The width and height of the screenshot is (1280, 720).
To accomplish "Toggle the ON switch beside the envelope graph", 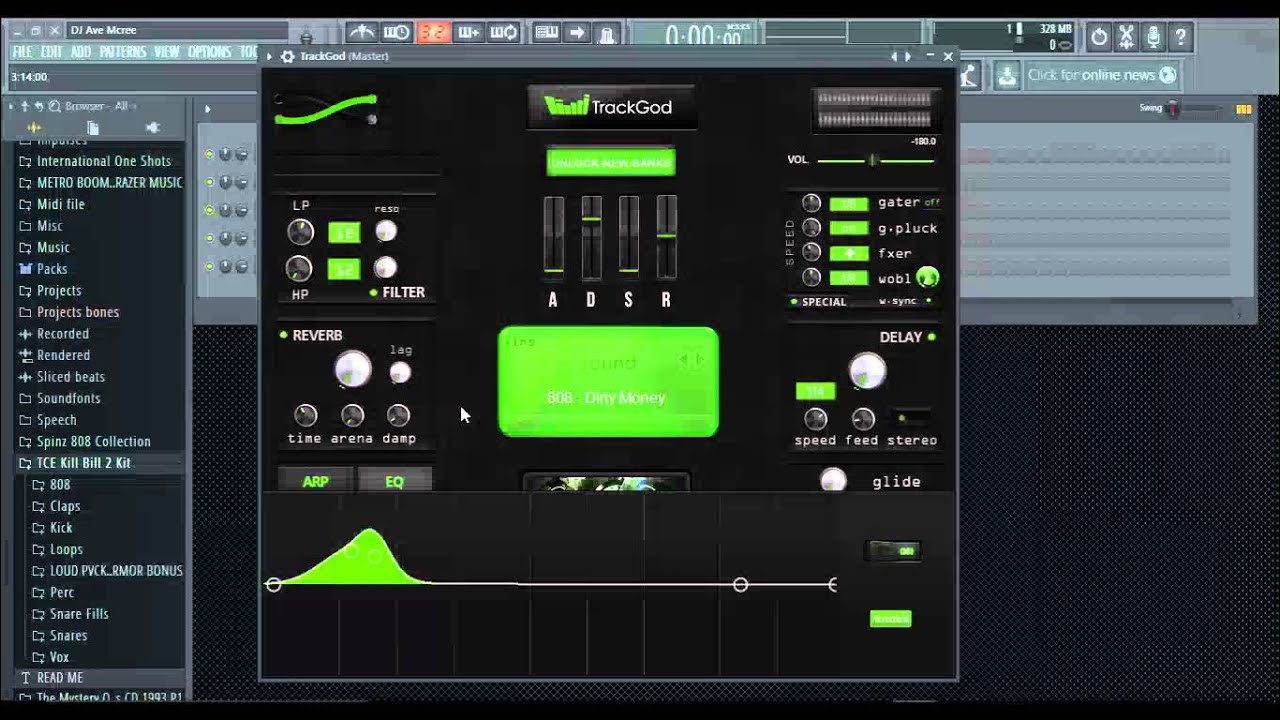I will pyautogui.click(x=893, y=551).
